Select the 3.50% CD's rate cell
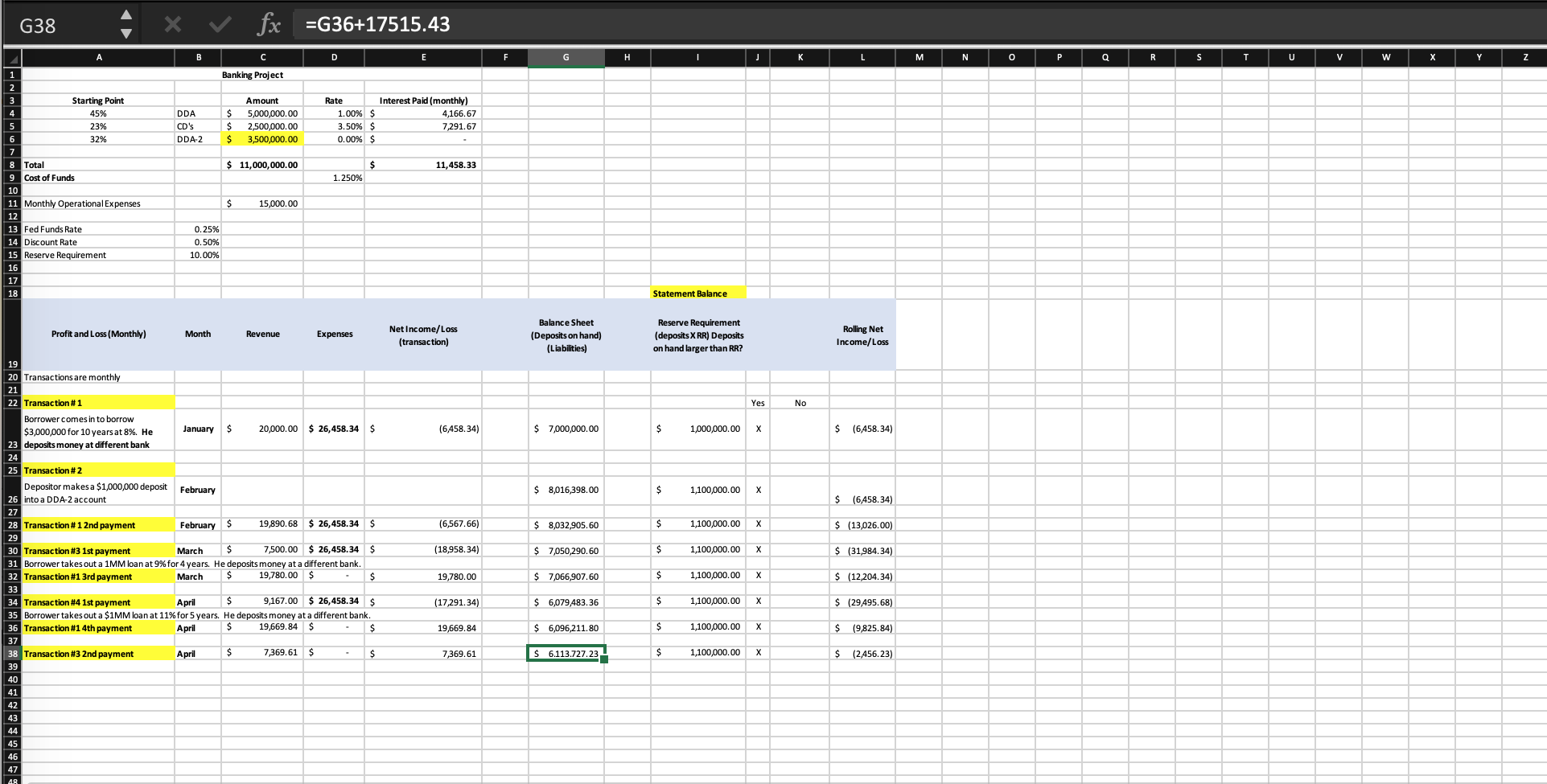1547x784 pixels. tap(334, 126)
